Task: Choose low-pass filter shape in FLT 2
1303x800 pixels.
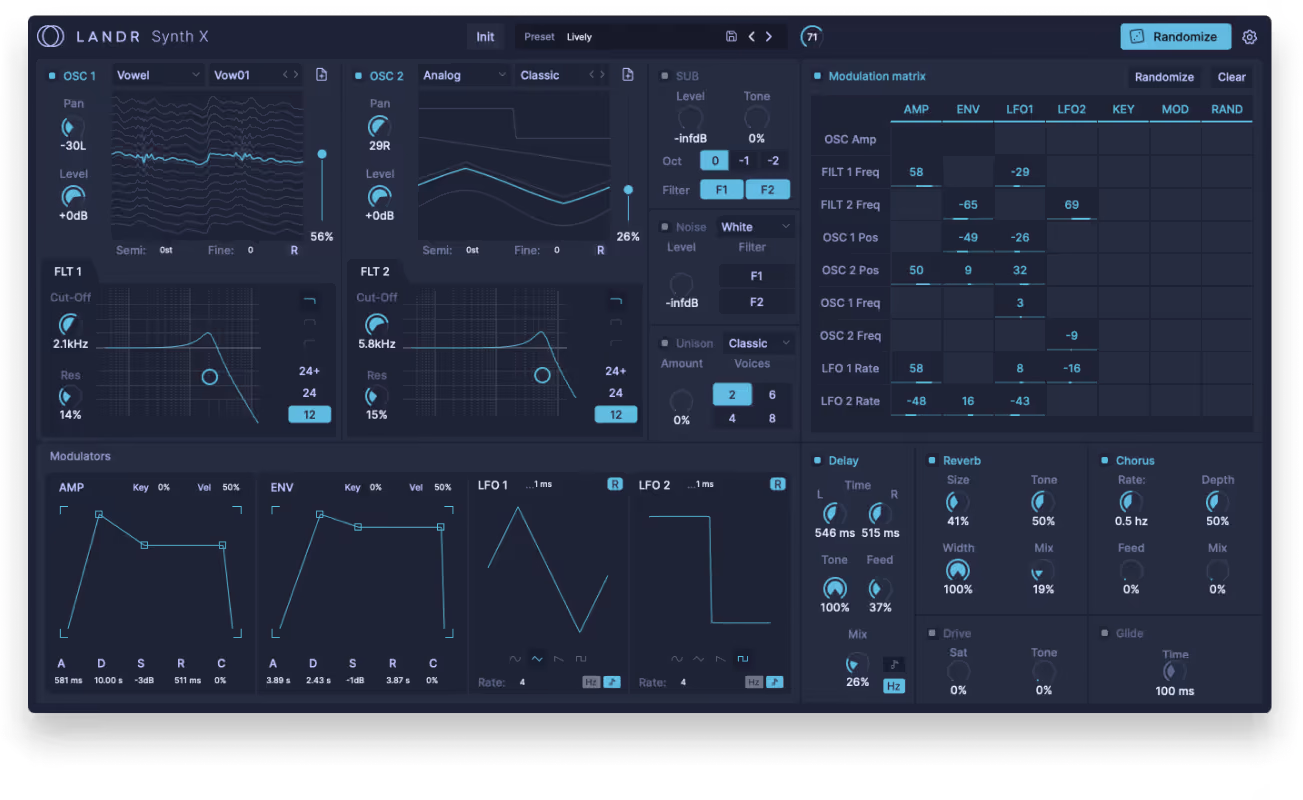Action: coord(616,301)
